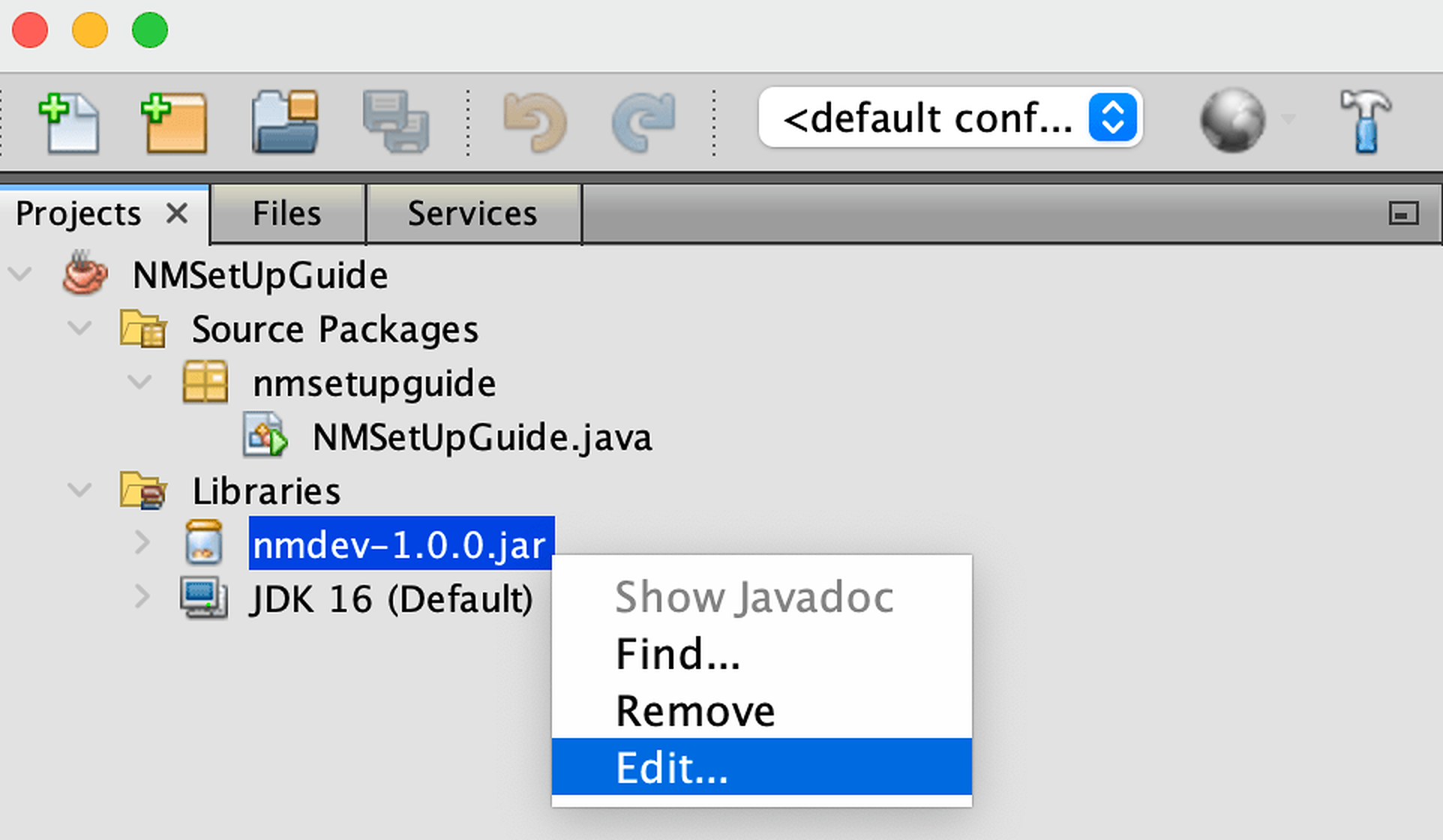
Task: Select the JDK 16 (Default) label
Action: coord(392,598)
